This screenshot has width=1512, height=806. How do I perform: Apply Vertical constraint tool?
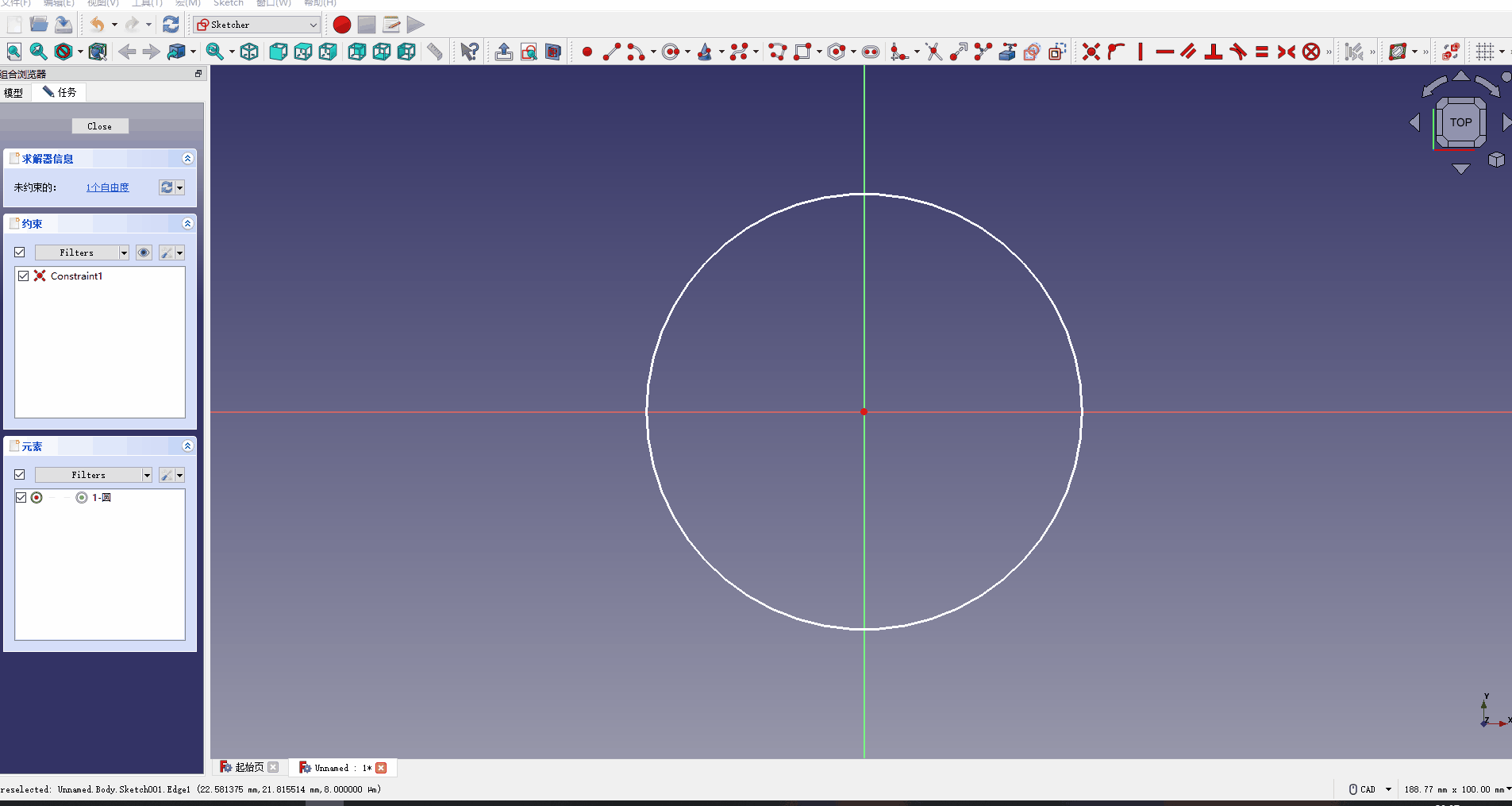click(x=1141, y=52)
